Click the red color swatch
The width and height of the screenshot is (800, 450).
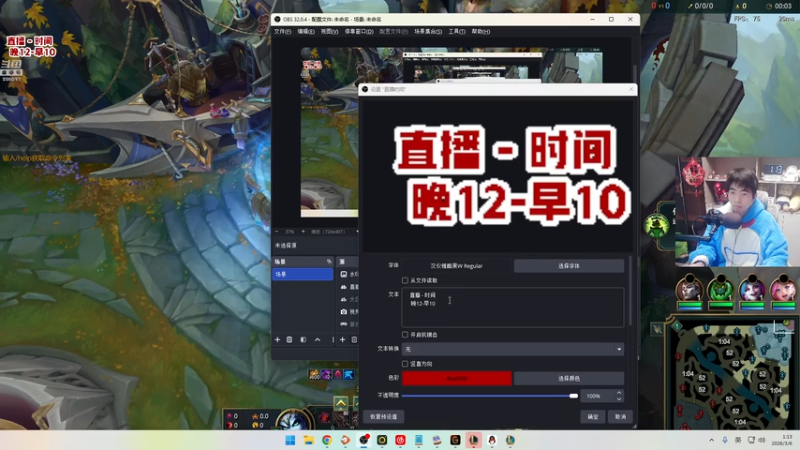[457, 379]
